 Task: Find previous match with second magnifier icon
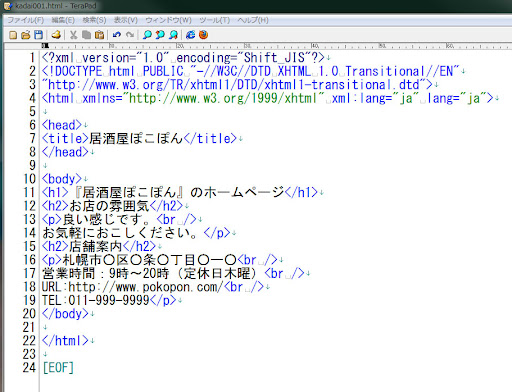(160, 35)
